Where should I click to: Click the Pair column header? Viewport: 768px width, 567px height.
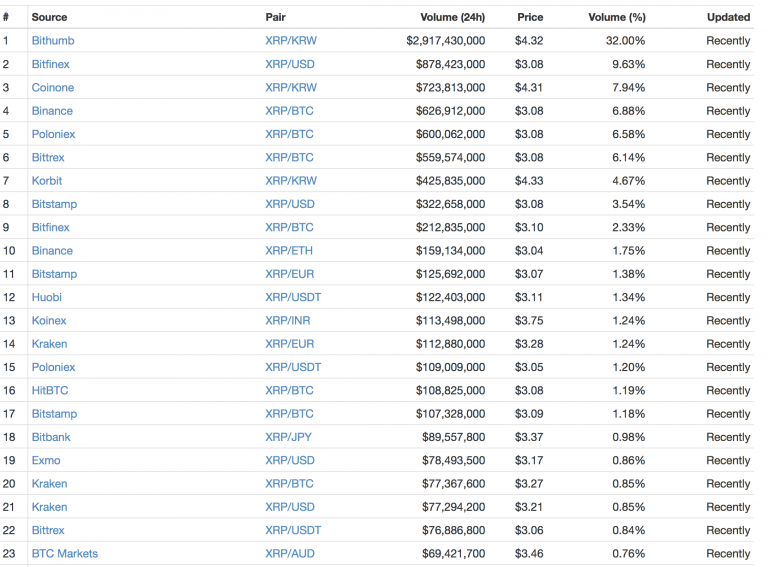(x=275, y=17)
